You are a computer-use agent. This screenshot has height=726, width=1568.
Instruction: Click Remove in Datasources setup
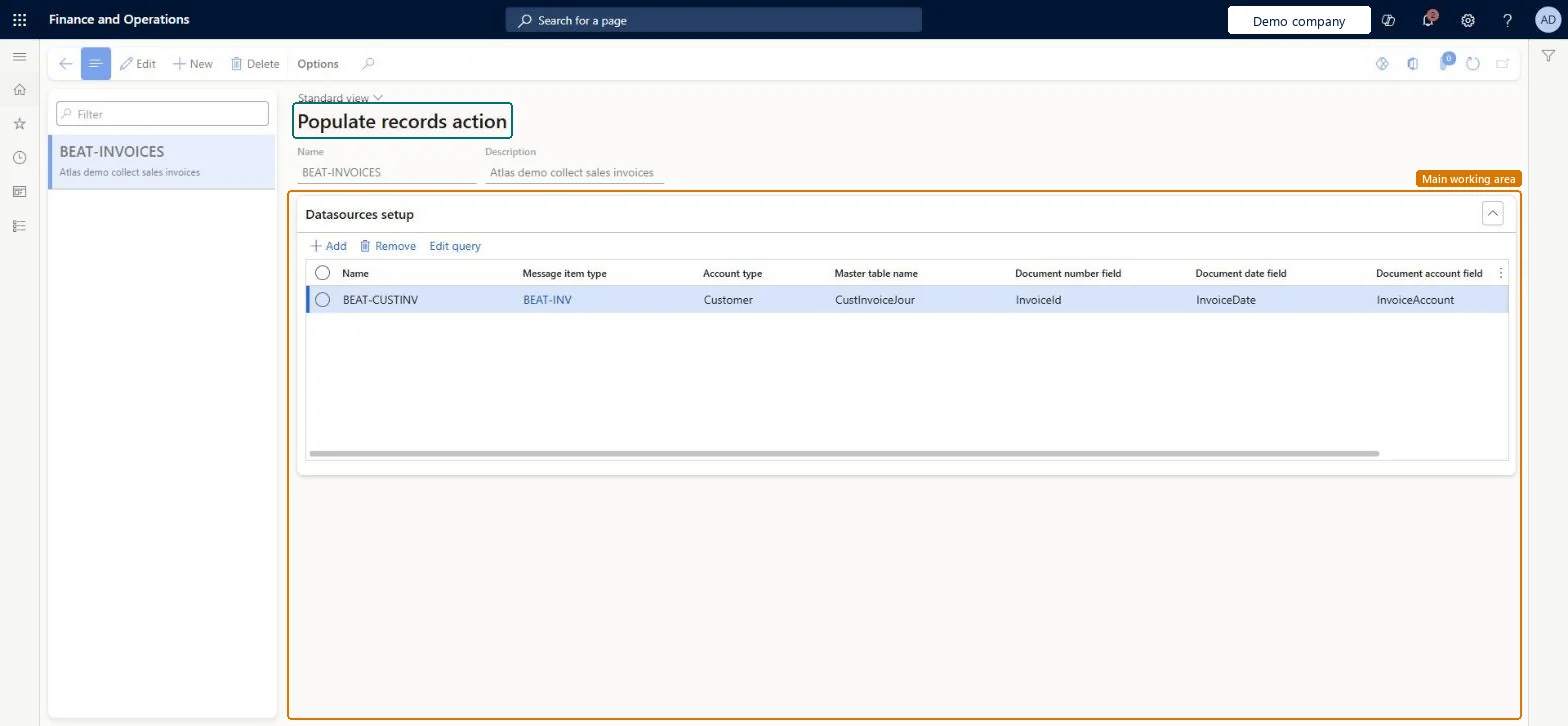point(388,246)
